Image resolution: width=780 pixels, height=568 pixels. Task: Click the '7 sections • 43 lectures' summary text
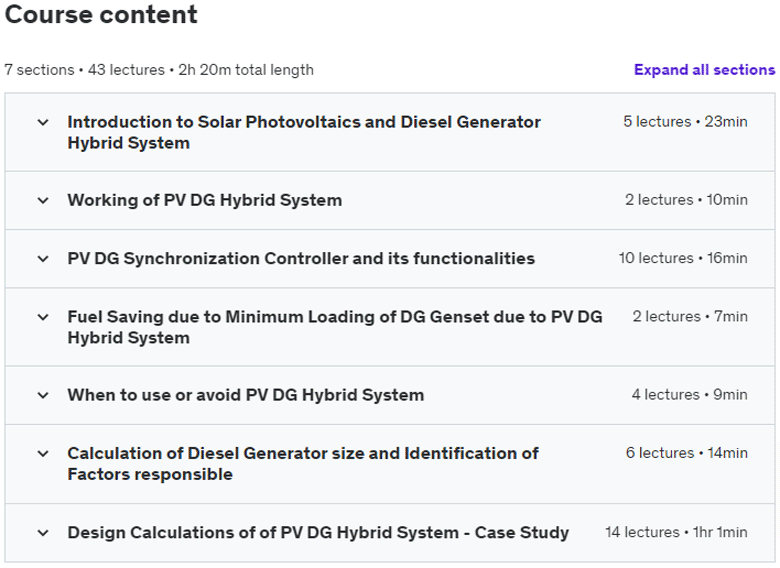(159, 70)
